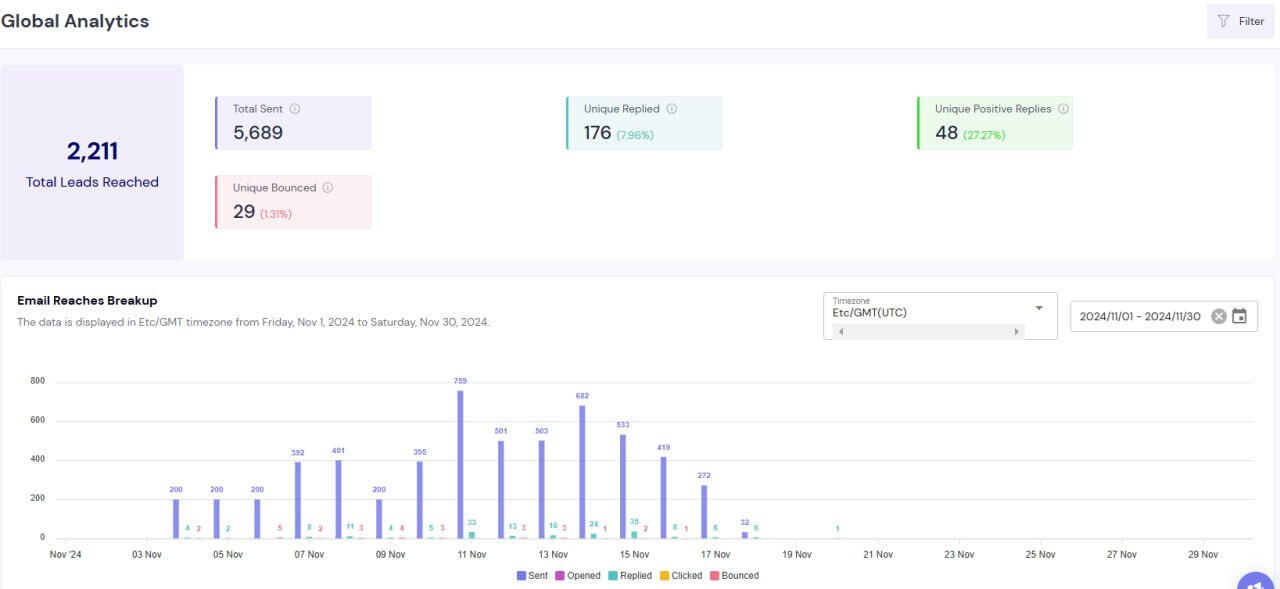The width and height of the screenshot is (1280, 589).
Task: Open the Filter panel
Action: coord(1240,21)
